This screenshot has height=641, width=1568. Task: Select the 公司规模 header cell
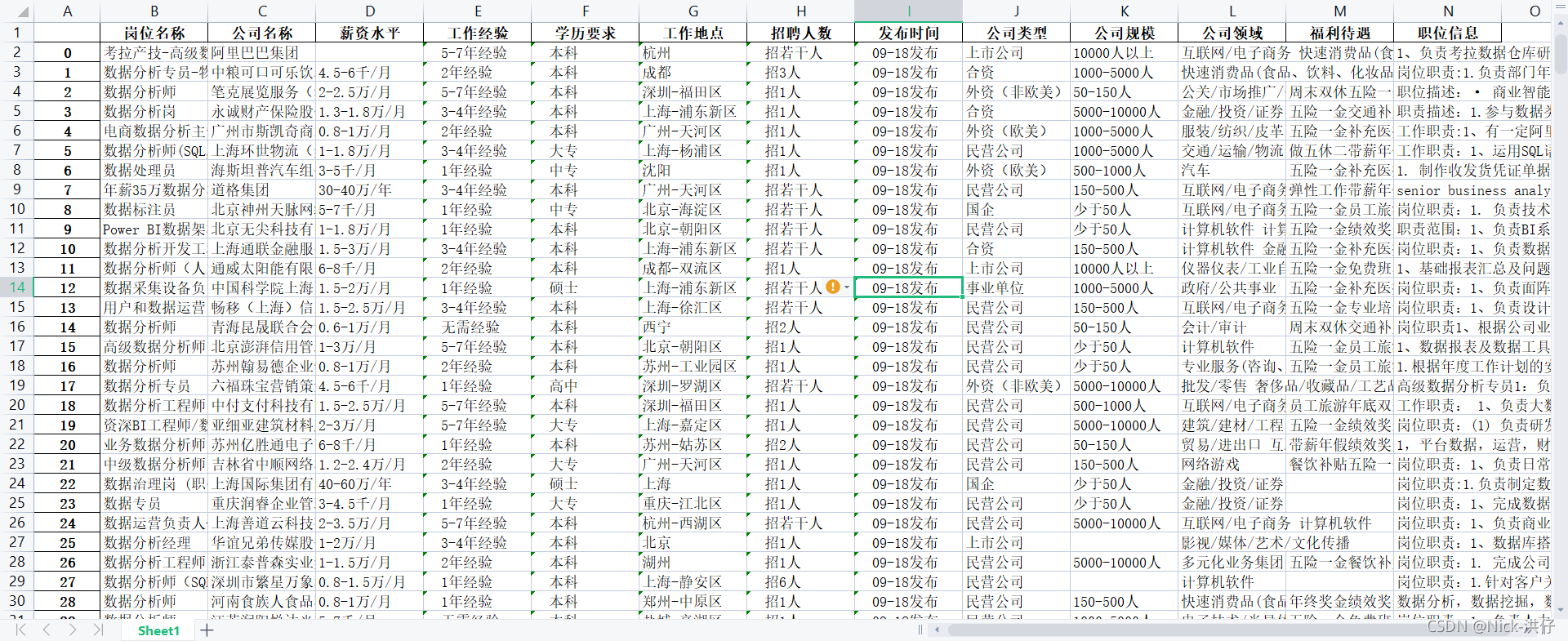tap(1125, 33)
